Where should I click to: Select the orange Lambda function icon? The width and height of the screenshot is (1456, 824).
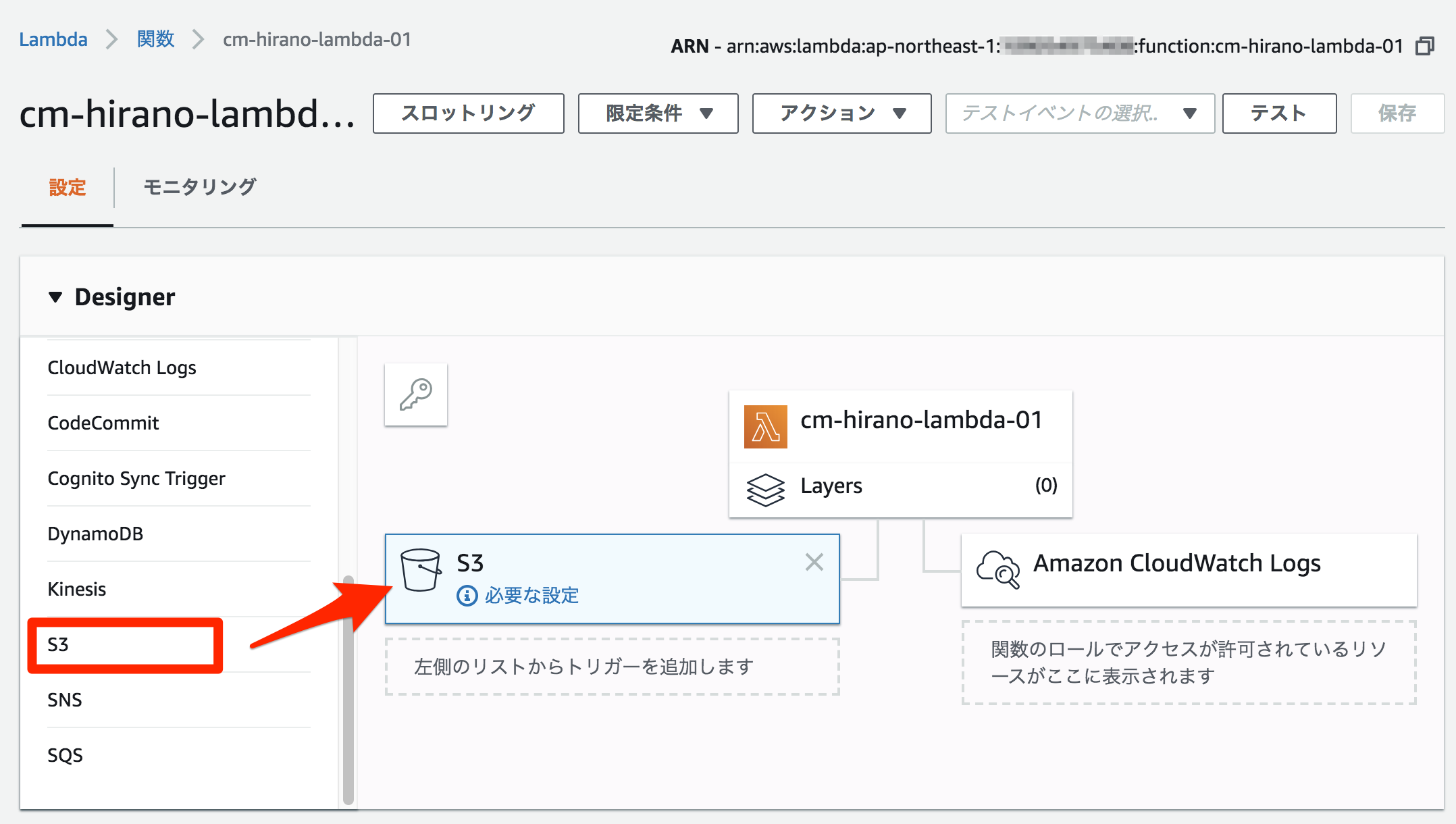point(765,426)
